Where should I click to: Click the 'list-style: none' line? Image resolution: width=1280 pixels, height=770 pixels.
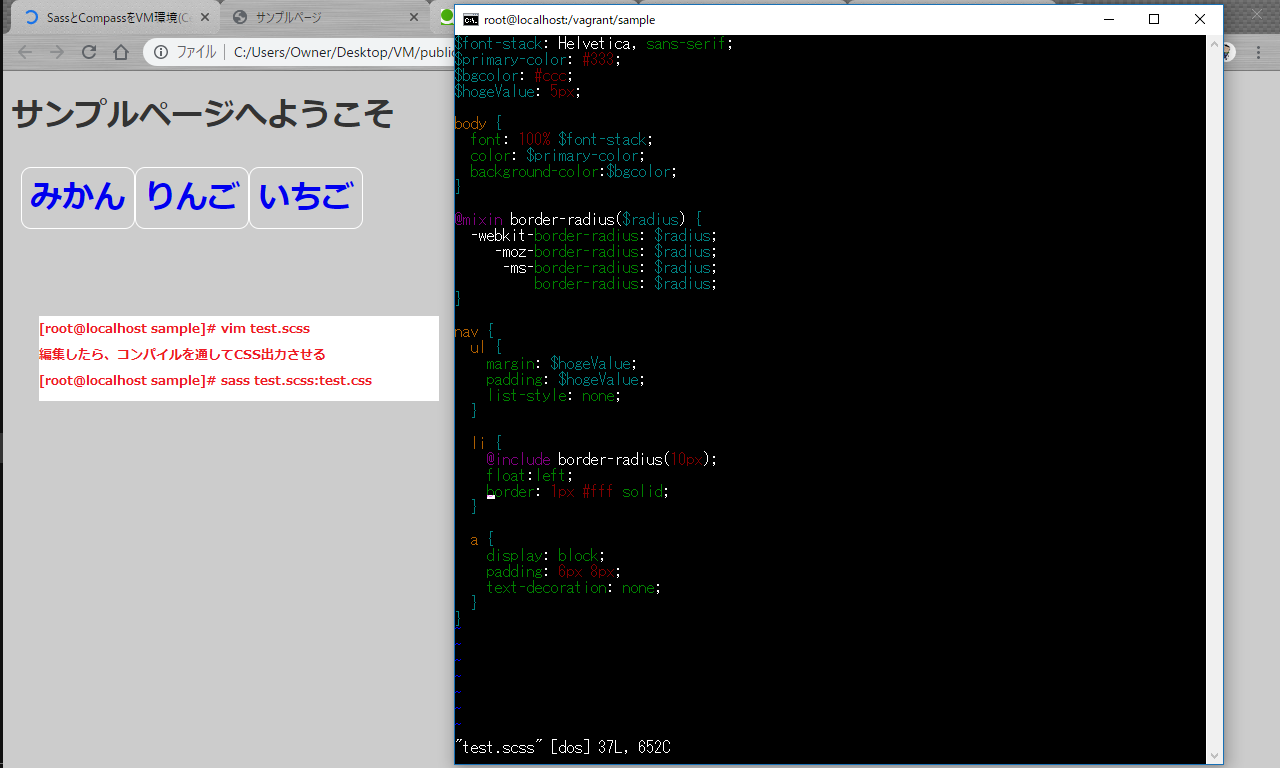click(x=554, y=396)
